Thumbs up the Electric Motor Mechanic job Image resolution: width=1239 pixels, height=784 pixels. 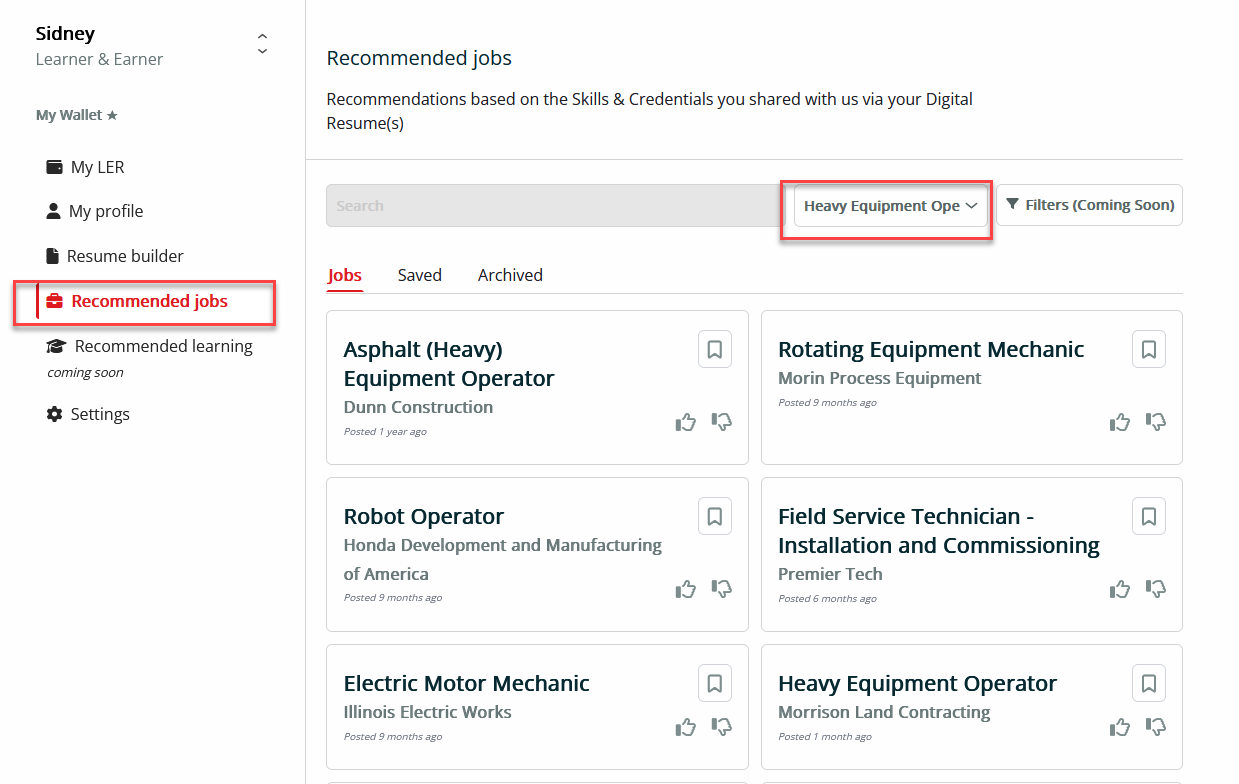[x=686, y=727]
